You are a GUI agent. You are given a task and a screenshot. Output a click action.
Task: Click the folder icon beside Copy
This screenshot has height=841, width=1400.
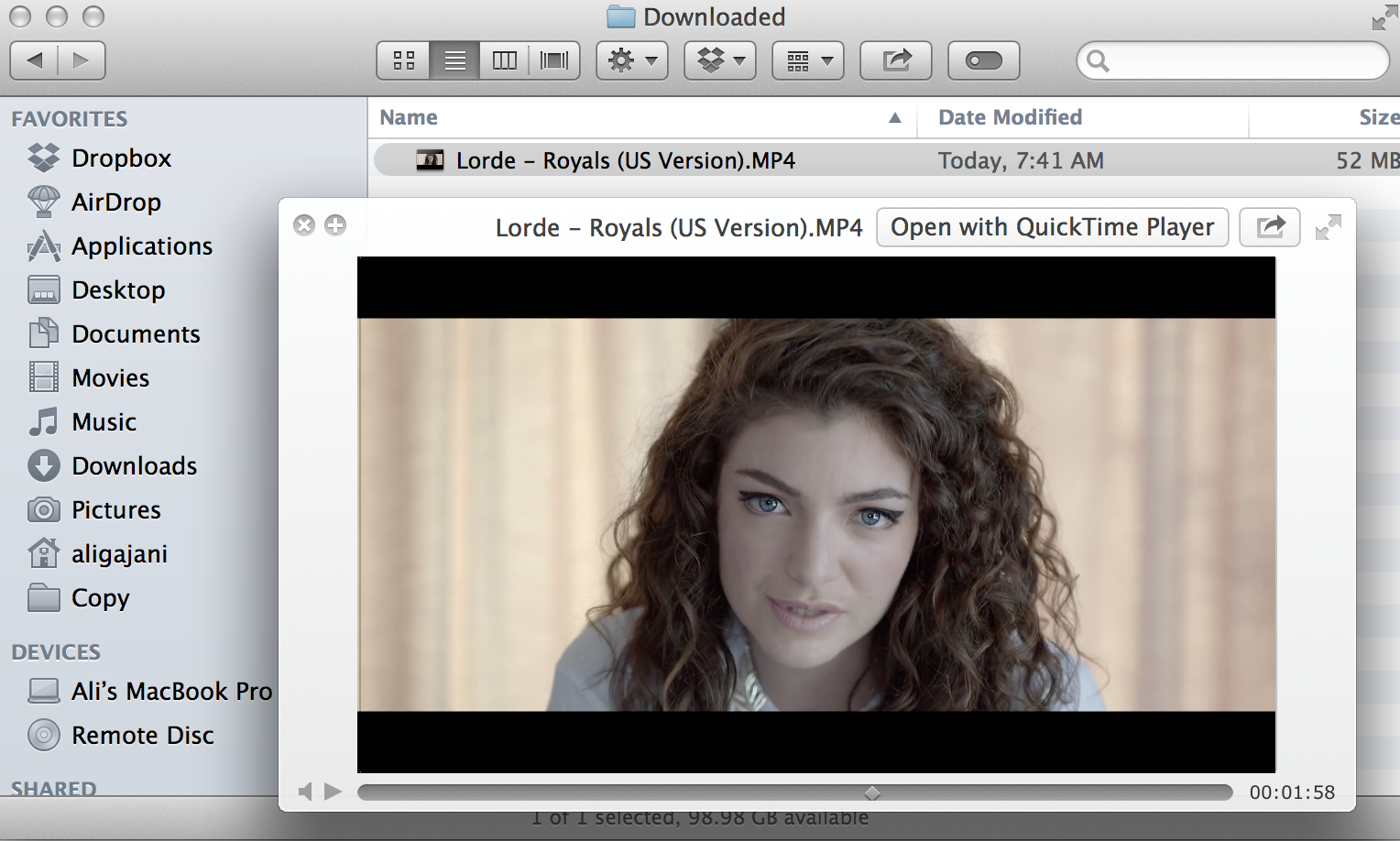[x=44, y=597]
